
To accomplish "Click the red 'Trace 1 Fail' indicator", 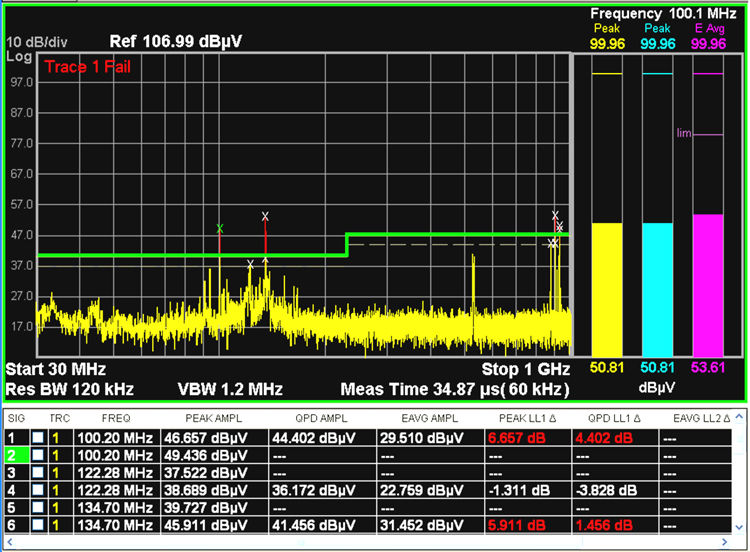I will click(x=88, y=66).
